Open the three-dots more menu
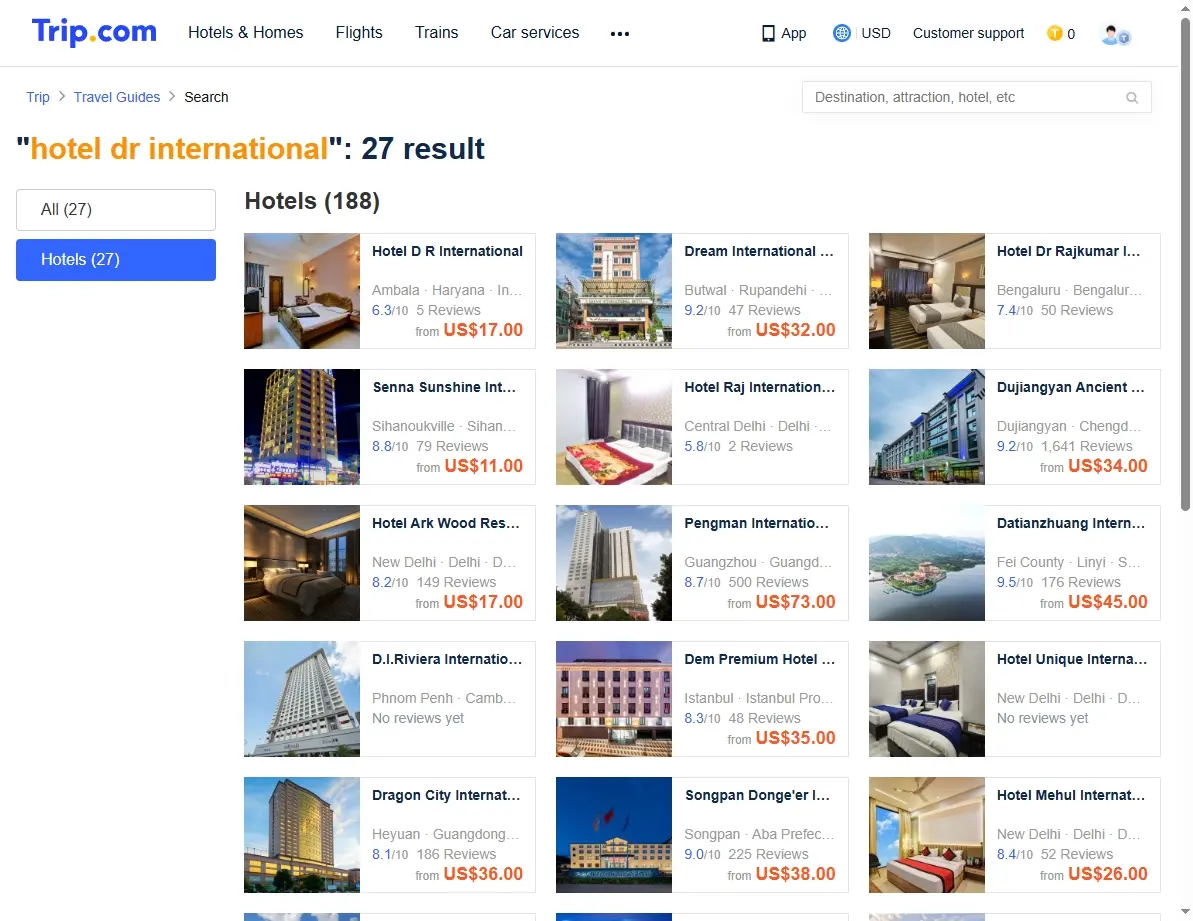The height and width of the screenshot is (921, 1193). tap(620, 33)
